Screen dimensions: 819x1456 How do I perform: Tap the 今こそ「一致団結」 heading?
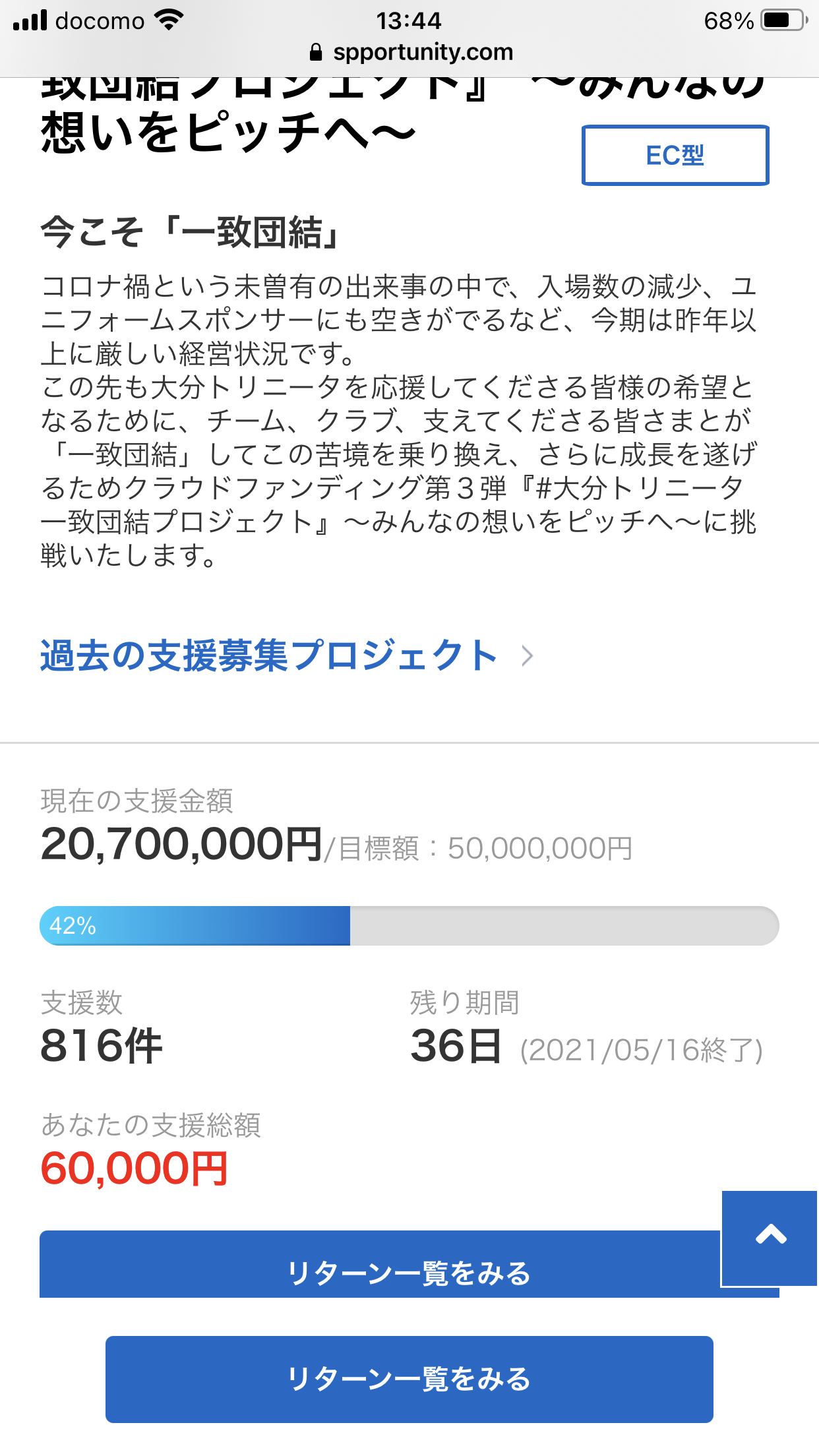(191, 233)
